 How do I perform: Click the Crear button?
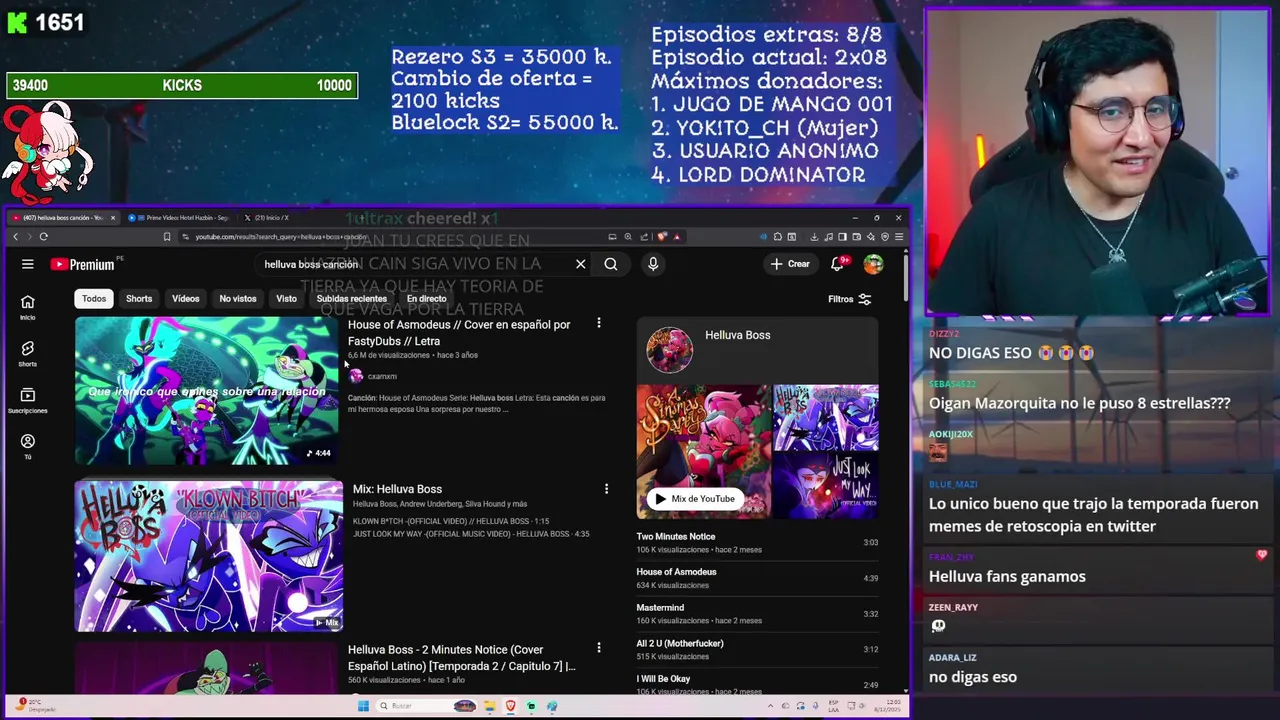pos(790,264)
